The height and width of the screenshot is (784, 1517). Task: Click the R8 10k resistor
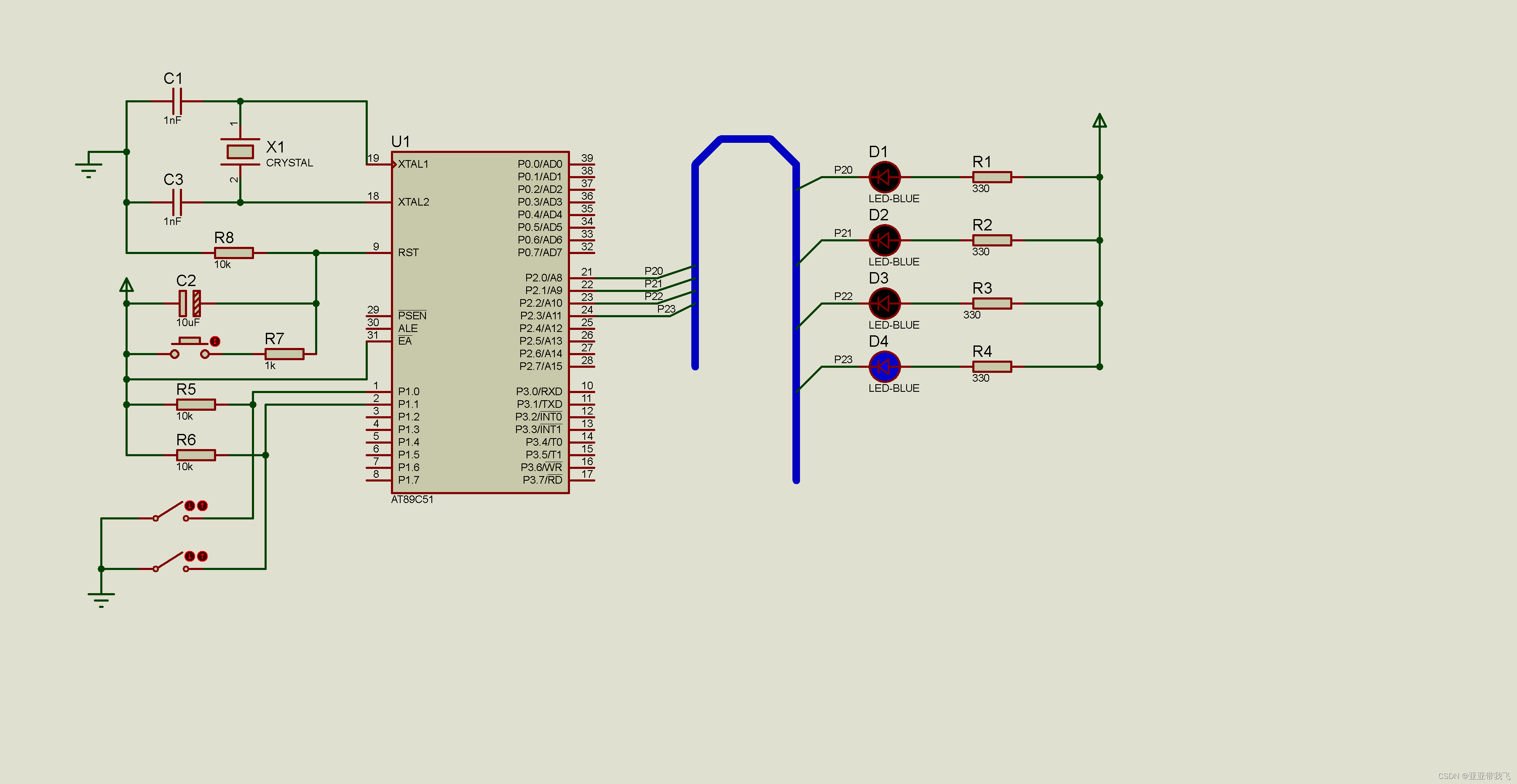(234, 253)
